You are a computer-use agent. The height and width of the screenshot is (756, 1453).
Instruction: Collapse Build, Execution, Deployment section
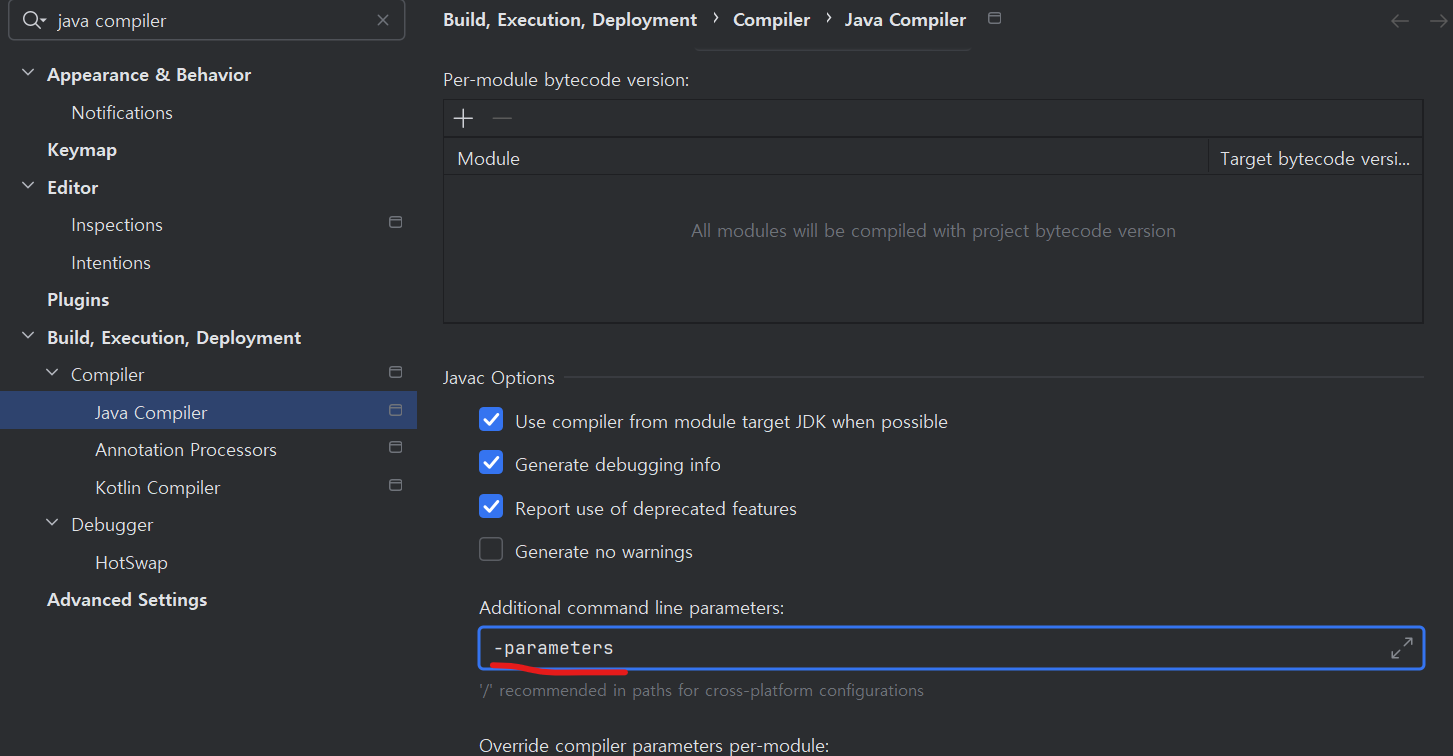(28, 337)
